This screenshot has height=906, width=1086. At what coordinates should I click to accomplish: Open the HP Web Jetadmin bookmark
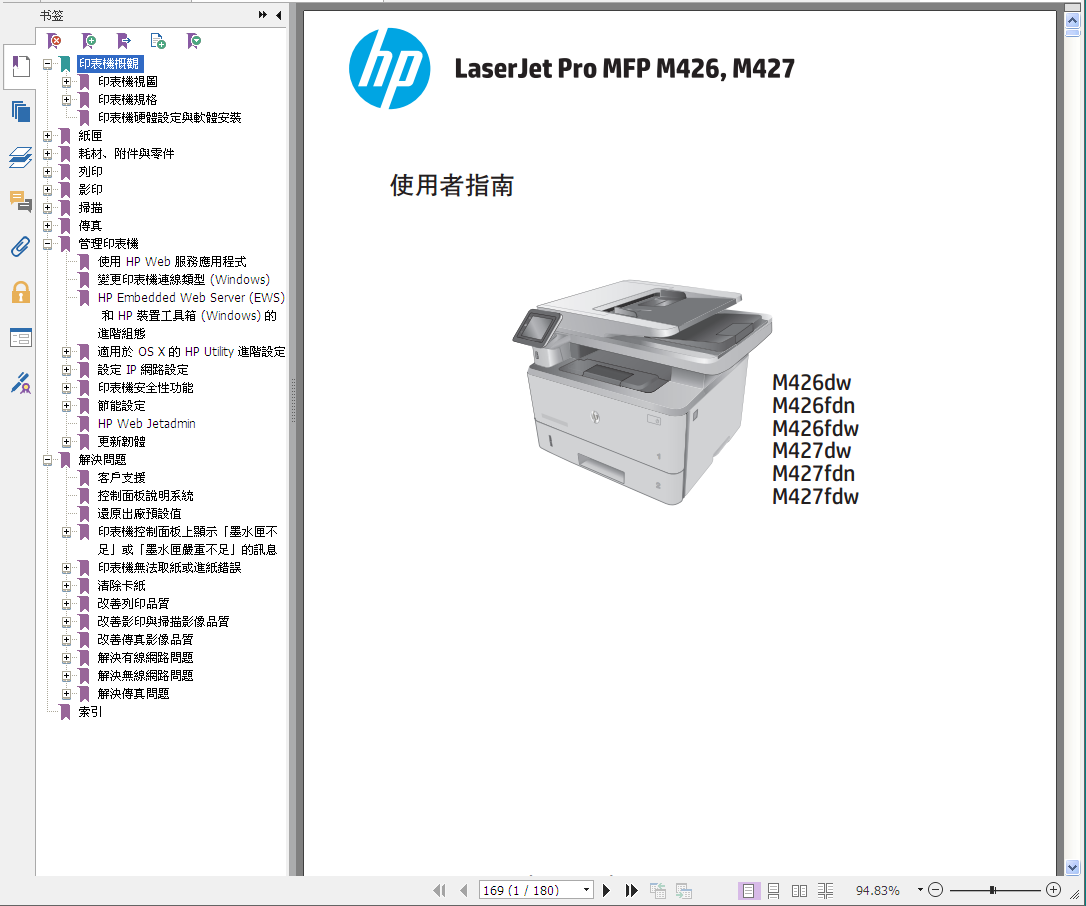146,424
